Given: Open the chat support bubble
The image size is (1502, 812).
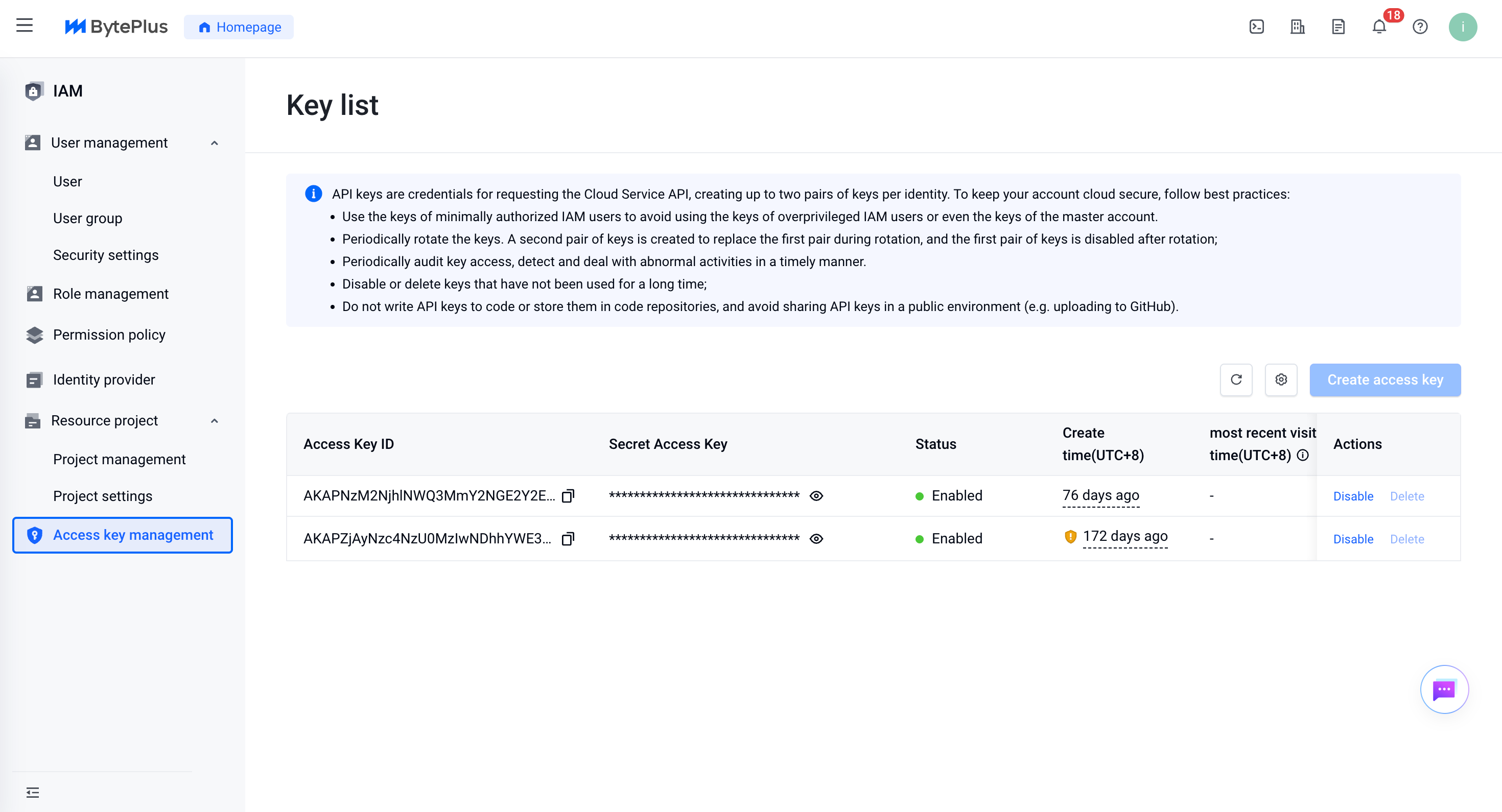Looking at the screenshot, I should coord(1444,689).
